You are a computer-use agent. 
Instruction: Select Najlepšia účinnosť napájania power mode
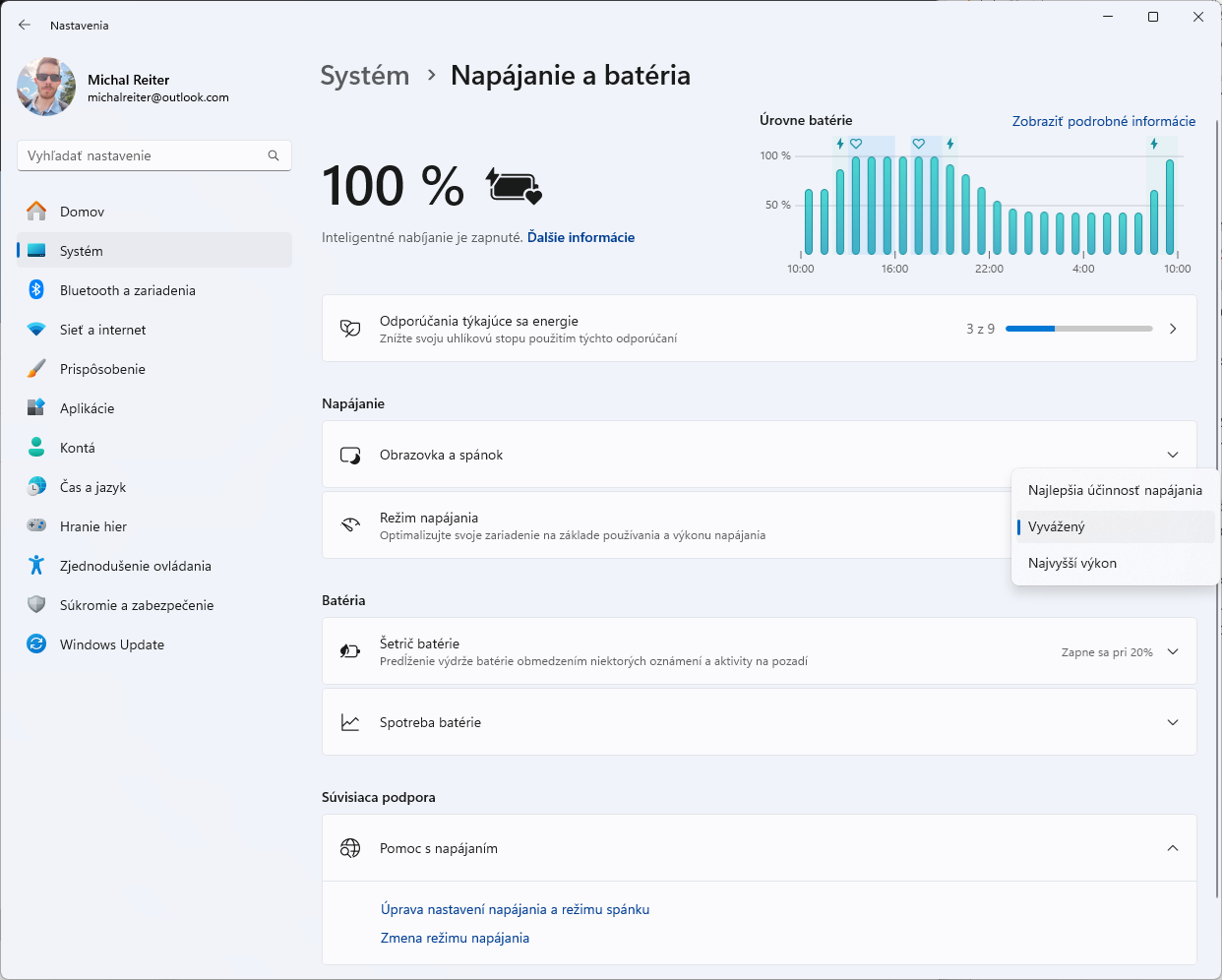coord(1114,490)
